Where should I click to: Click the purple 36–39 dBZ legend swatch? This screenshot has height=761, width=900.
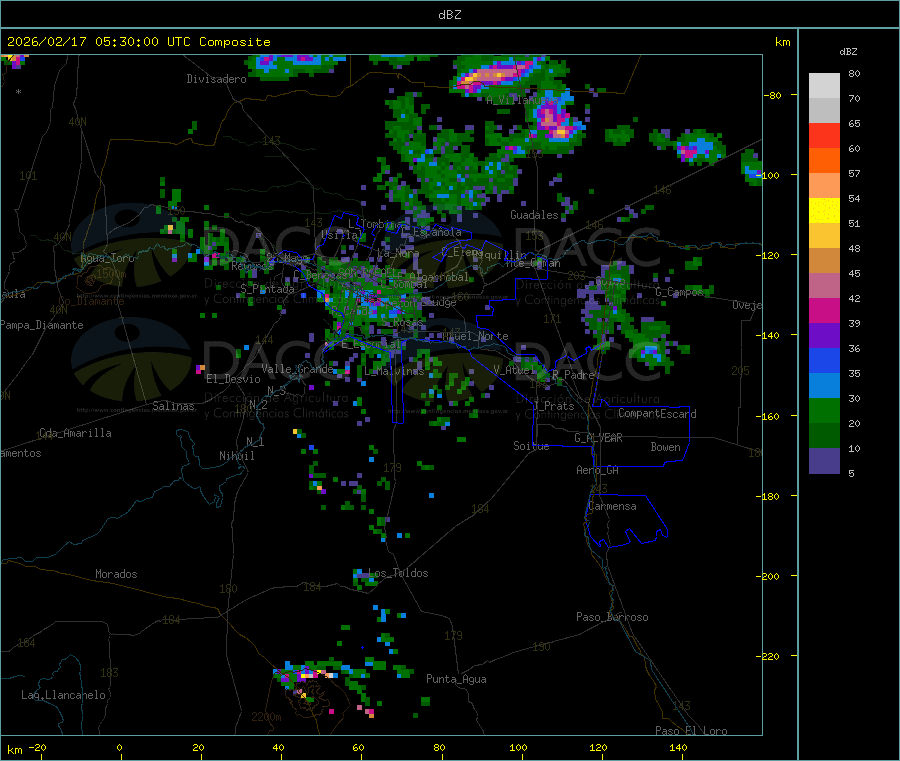click(x=824, y=336)
